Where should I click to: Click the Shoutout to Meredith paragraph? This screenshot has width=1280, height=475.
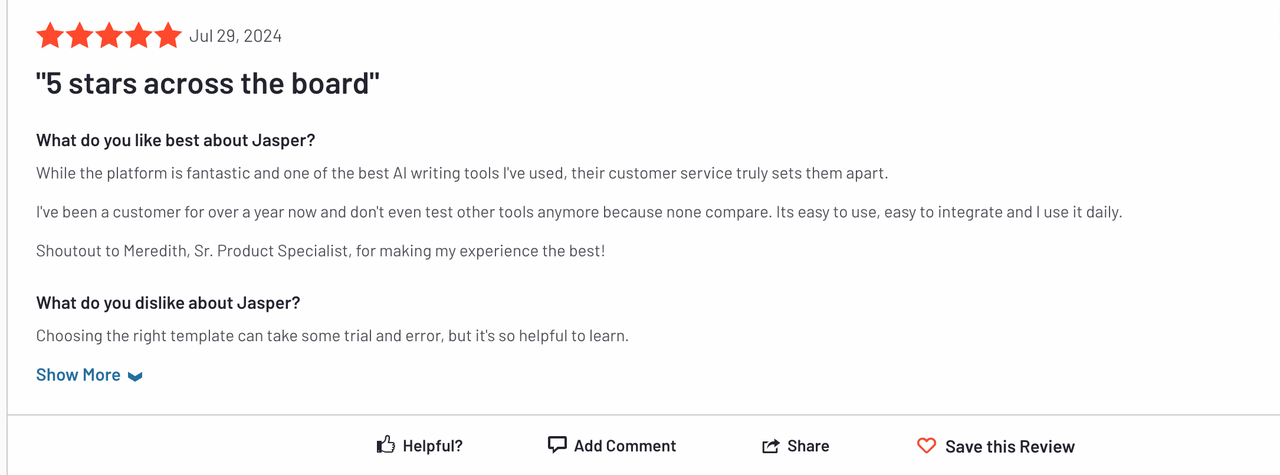[x=320, y=251]
